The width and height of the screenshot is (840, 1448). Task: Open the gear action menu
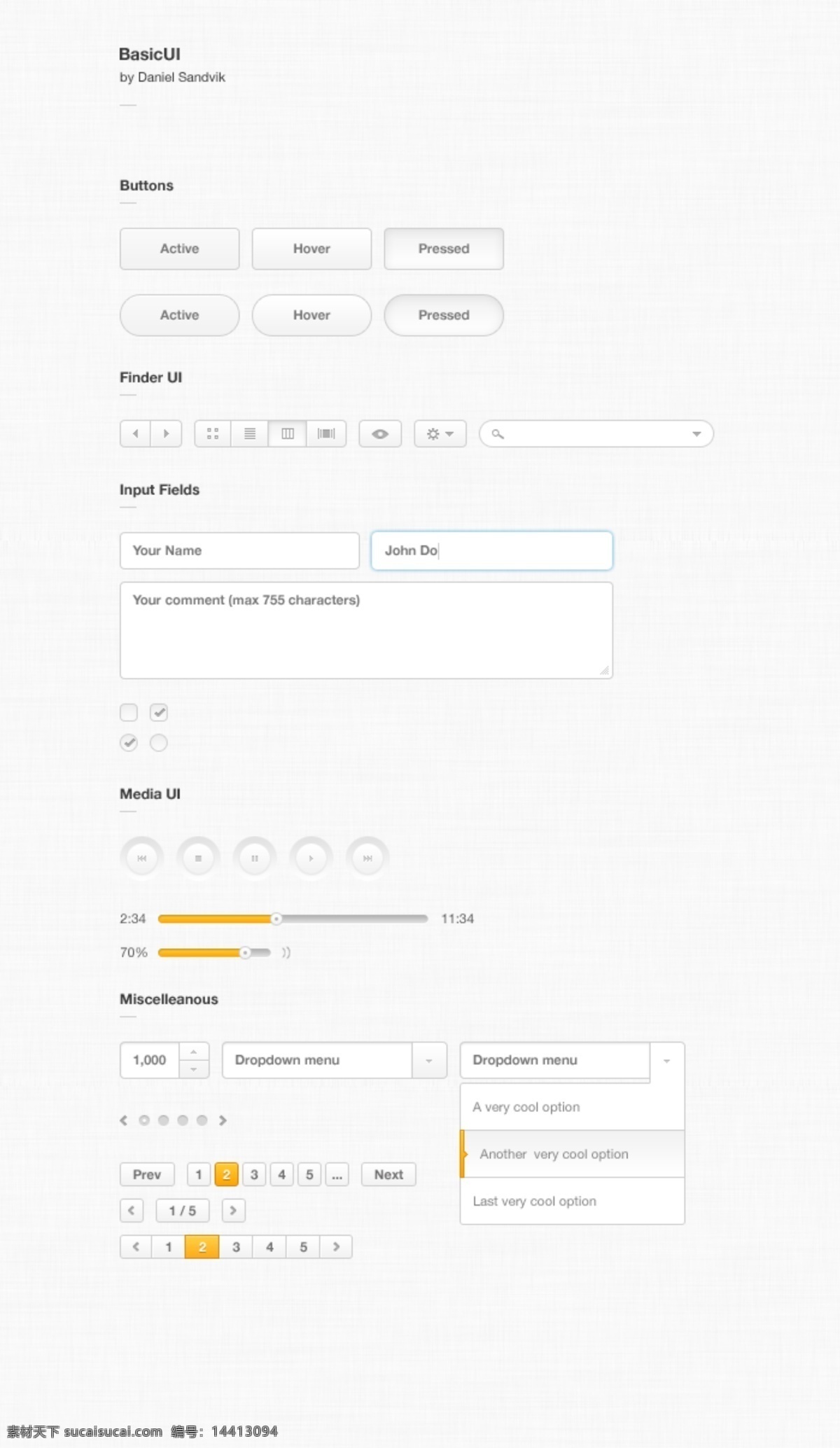440,434
